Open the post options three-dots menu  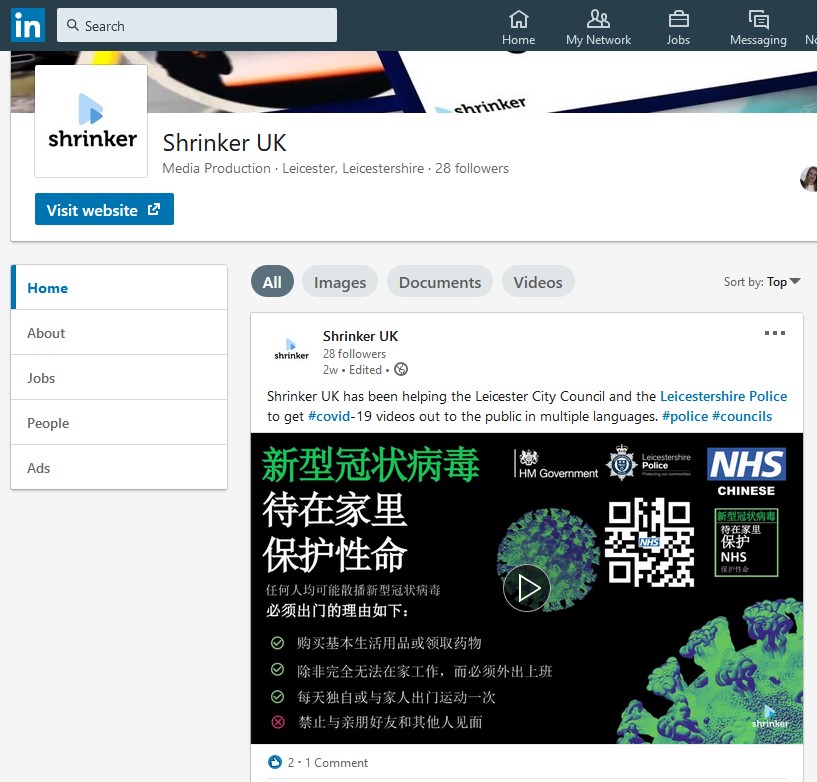(x=775, y=333)
